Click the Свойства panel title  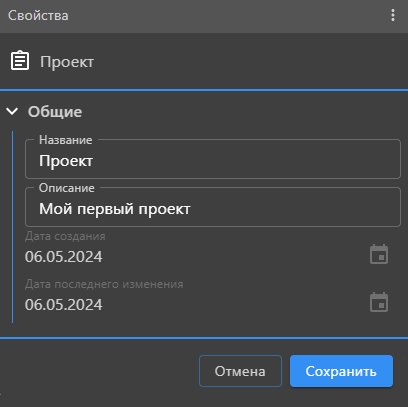(38, 15)
